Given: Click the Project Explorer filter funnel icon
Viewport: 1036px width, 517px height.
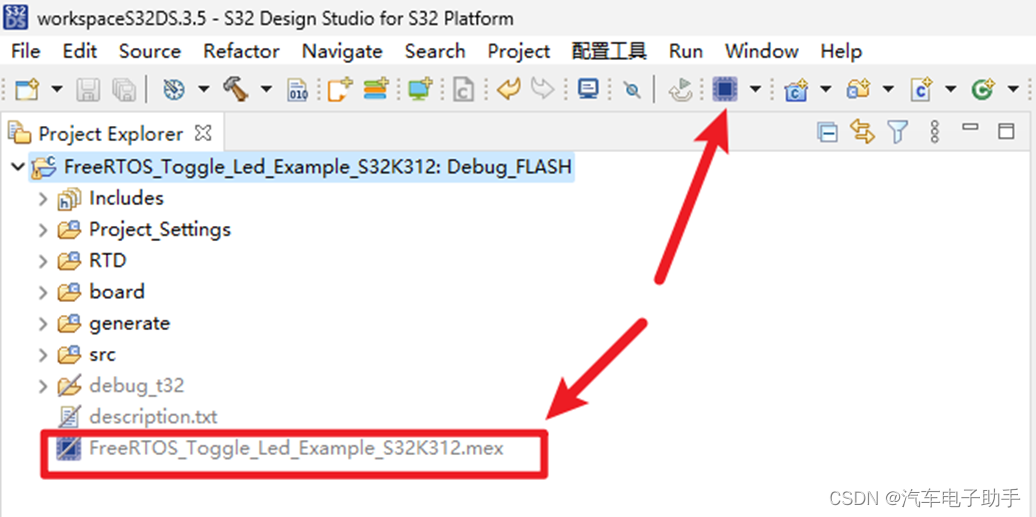Looking at the screenshot, I should point(897,132).
